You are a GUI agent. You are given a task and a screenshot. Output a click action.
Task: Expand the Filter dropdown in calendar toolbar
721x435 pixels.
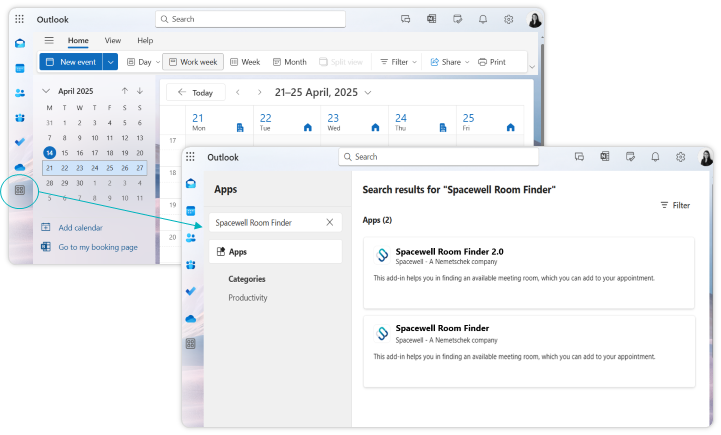pyautogui.click(x=414, y=62)
